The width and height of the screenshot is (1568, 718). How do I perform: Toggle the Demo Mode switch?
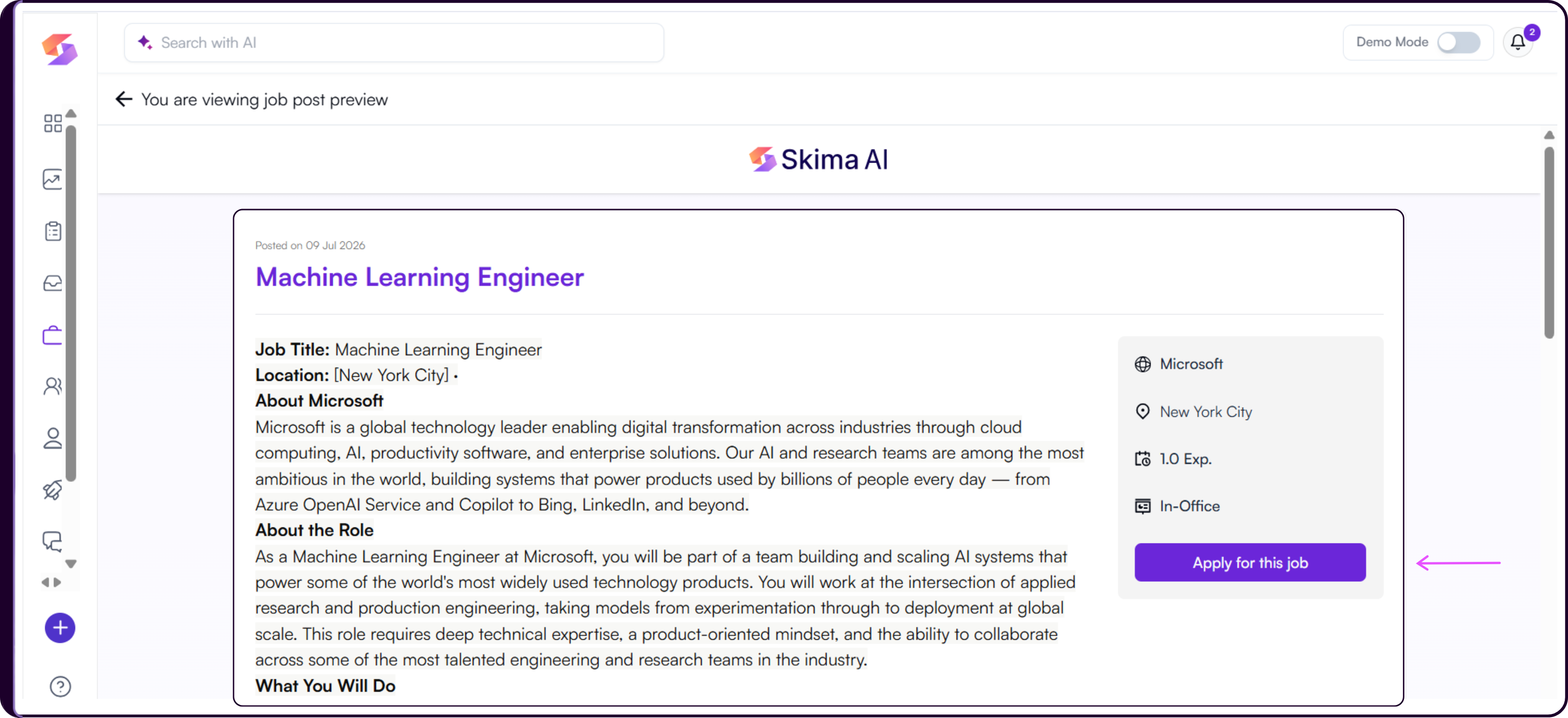(1458, 42)
